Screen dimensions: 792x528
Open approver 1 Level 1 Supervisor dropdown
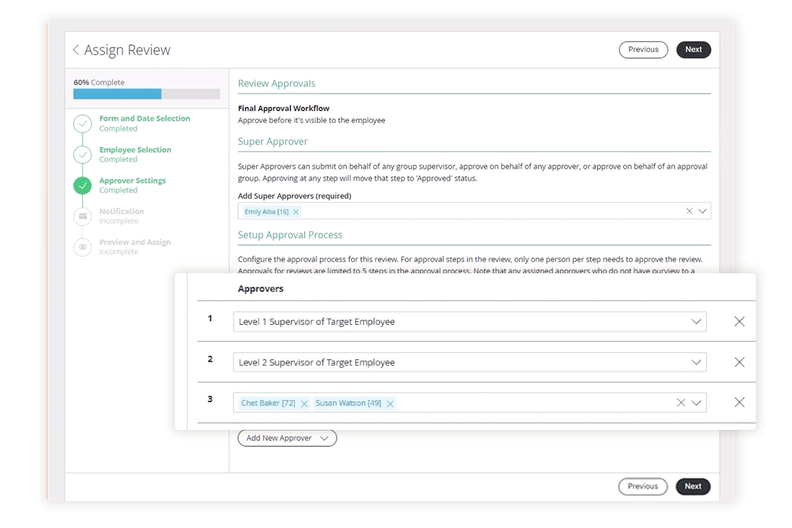[470, 322]
